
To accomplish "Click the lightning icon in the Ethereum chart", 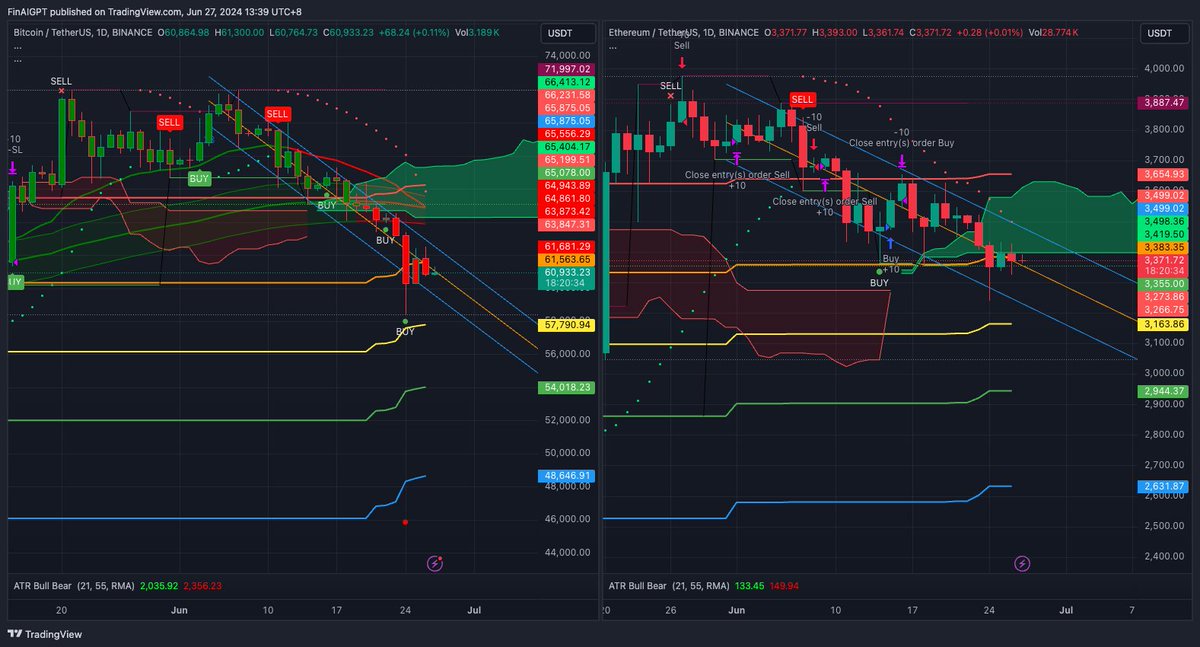I will click(x=1022, y=564).
